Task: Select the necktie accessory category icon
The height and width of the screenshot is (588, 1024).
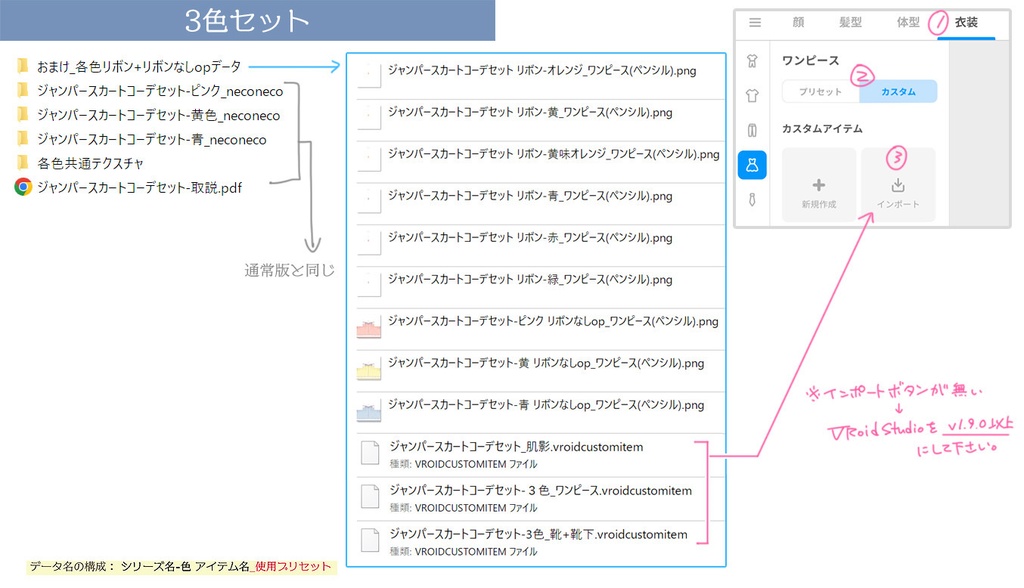Action: 752,200
